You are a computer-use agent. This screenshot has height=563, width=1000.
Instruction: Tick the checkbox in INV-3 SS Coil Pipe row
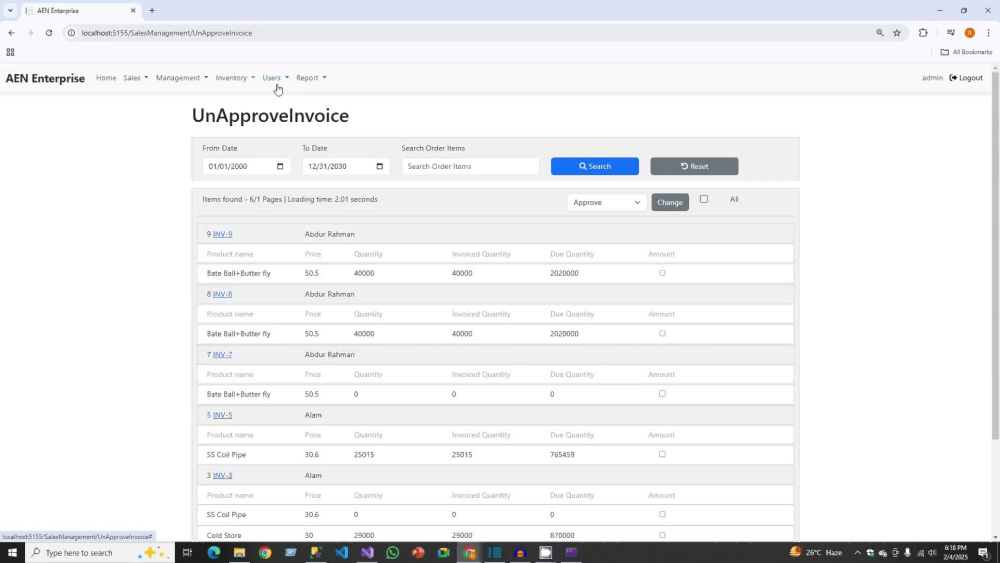[662, 514]
